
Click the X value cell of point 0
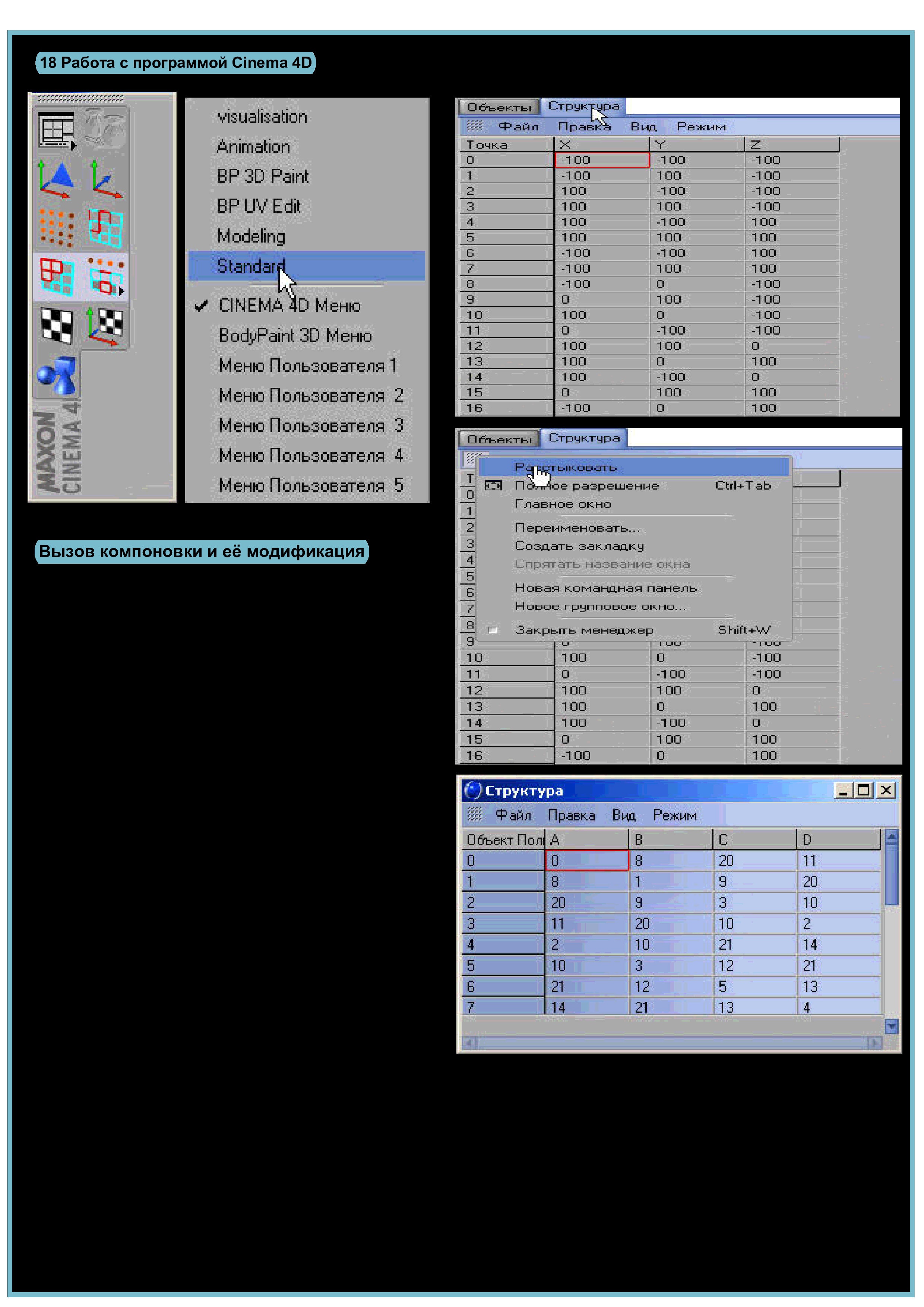601,161
